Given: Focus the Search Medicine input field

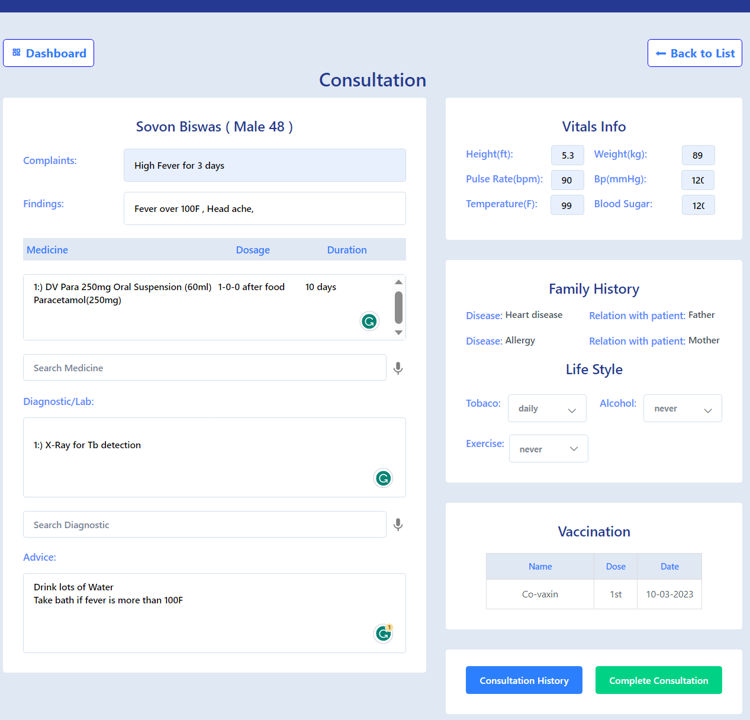Looking at the screenshot, I should tap(205, 368).
